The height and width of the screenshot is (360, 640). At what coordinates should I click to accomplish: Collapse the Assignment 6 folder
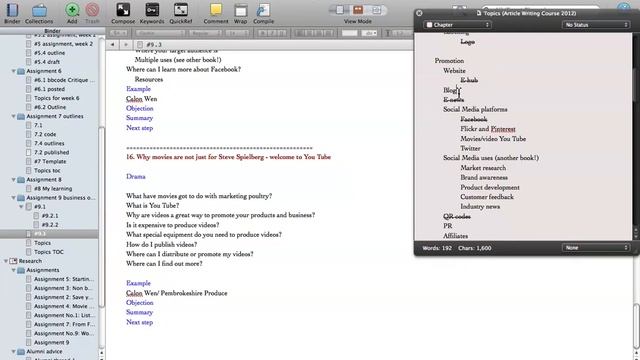coord(13,71)
